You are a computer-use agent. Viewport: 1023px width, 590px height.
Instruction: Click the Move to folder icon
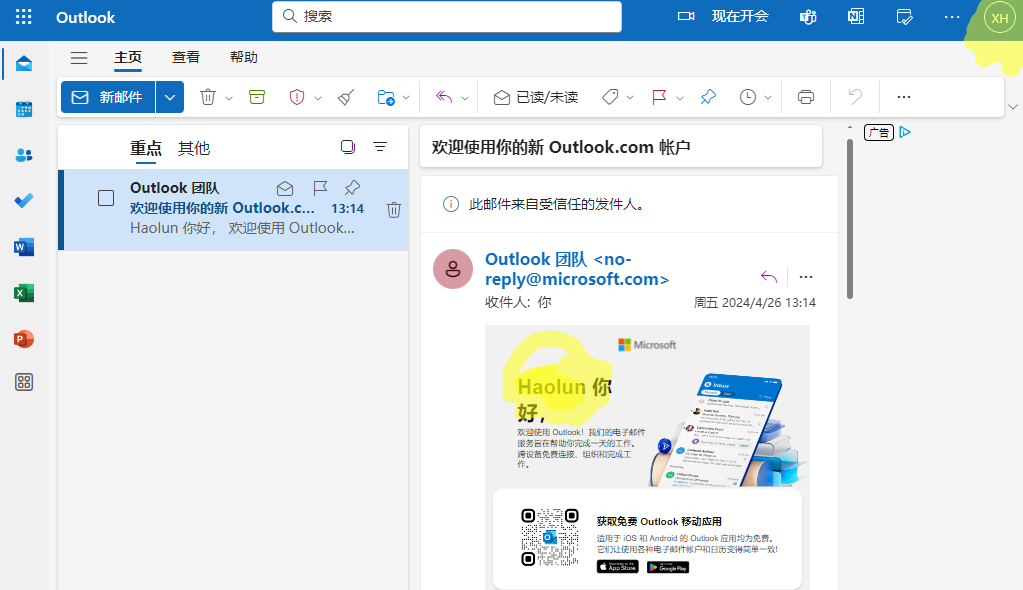[x=386, y=97]
